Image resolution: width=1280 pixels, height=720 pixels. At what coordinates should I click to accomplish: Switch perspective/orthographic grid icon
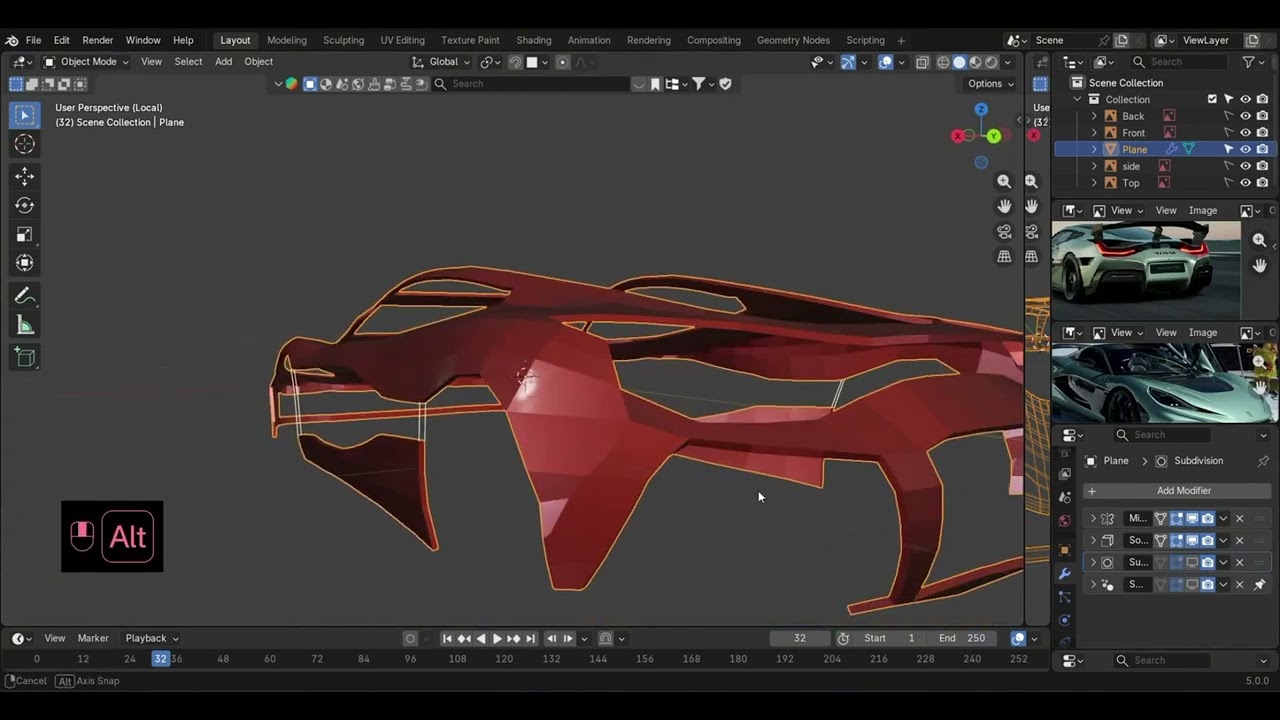tap(1004, 256)
